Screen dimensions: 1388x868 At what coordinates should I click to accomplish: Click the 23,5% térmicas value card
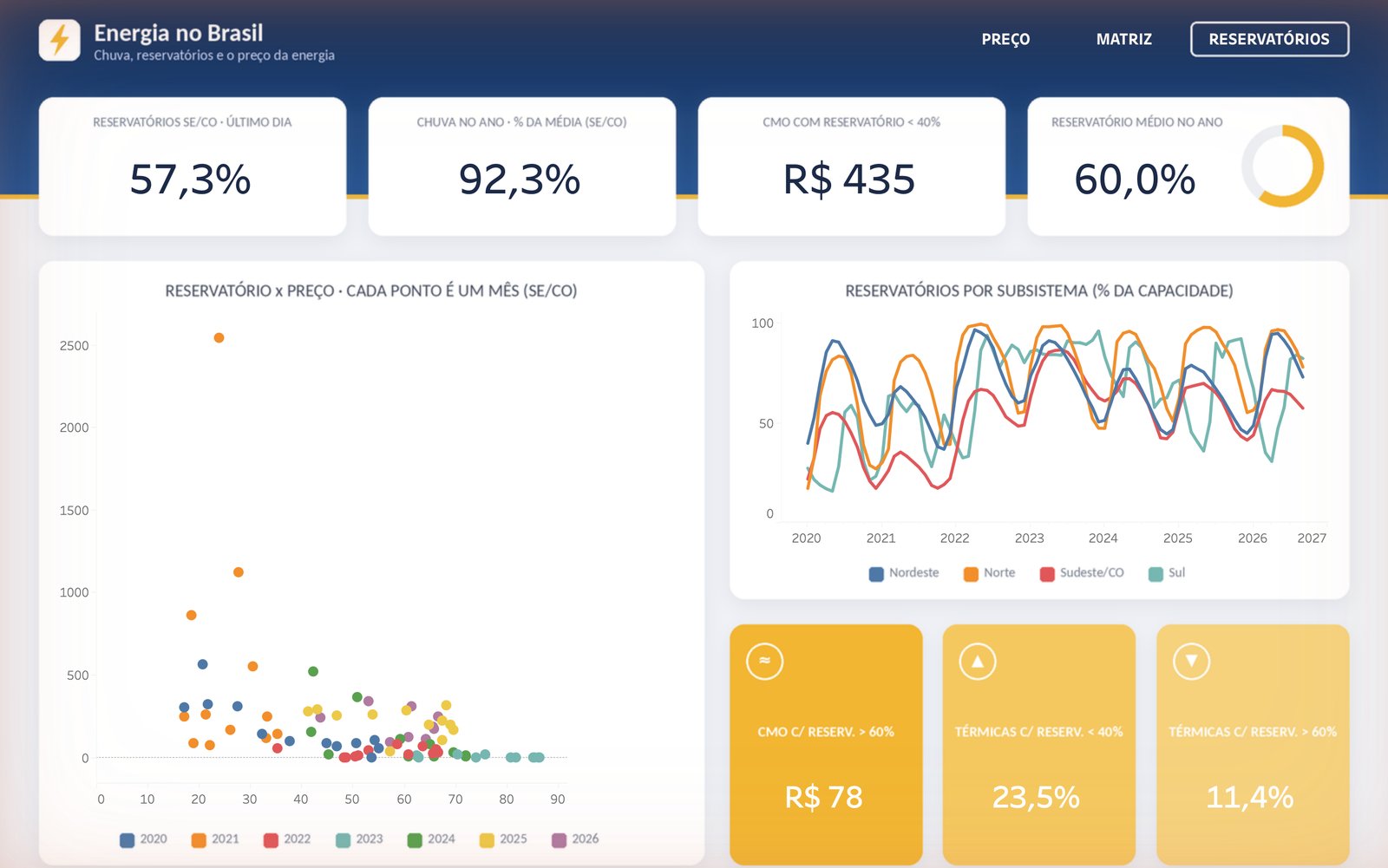pos(1039,744)
